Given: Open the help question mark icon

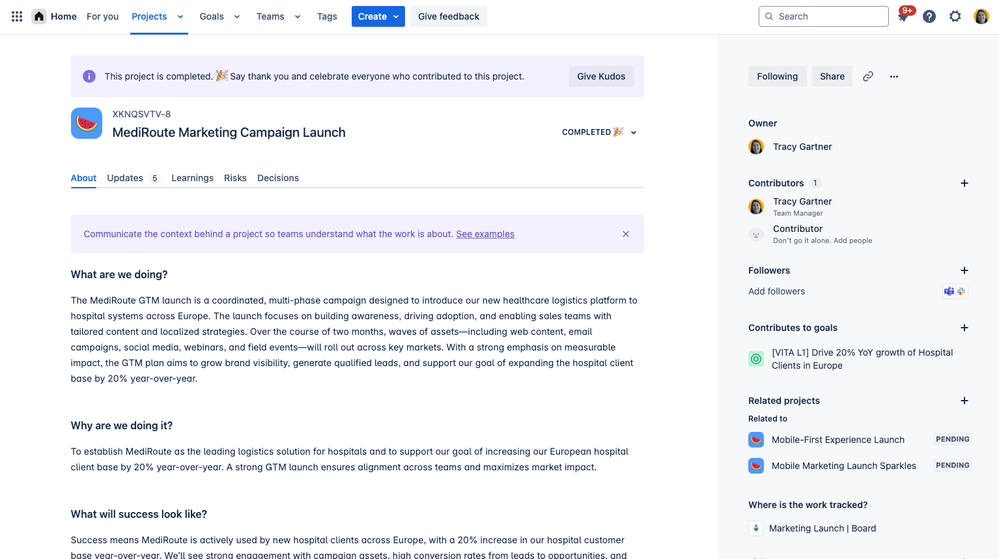Looking at the screenshot, I should [929, 17].
